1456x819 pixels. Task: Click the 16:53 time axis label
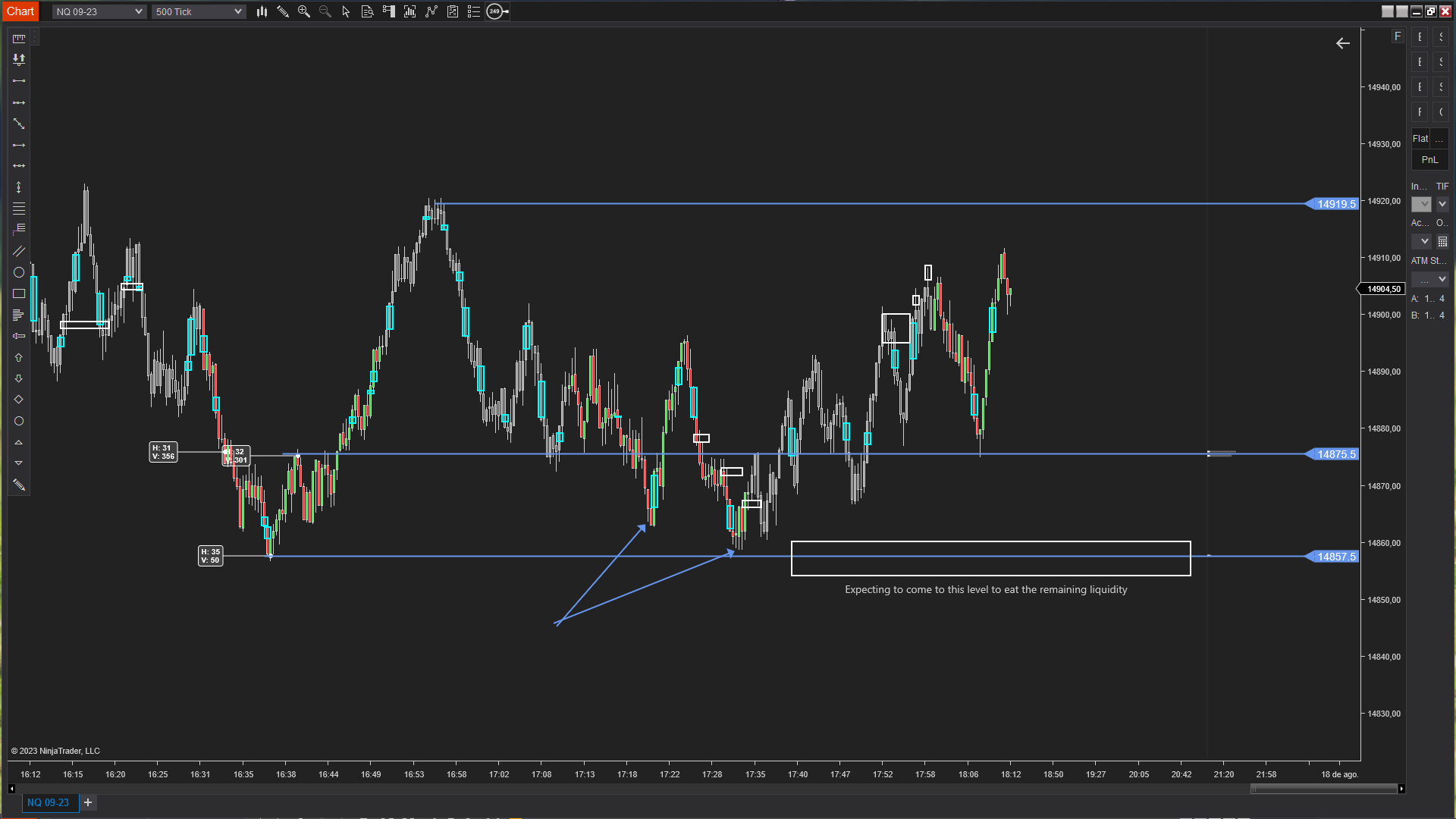tap(414, 774)
